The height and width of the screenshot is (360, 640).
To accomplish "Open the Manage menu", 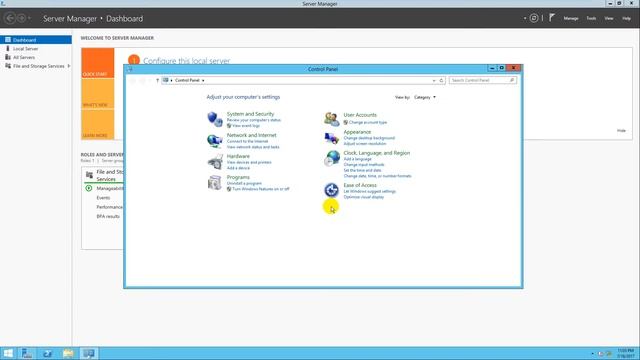I will 571,18.
